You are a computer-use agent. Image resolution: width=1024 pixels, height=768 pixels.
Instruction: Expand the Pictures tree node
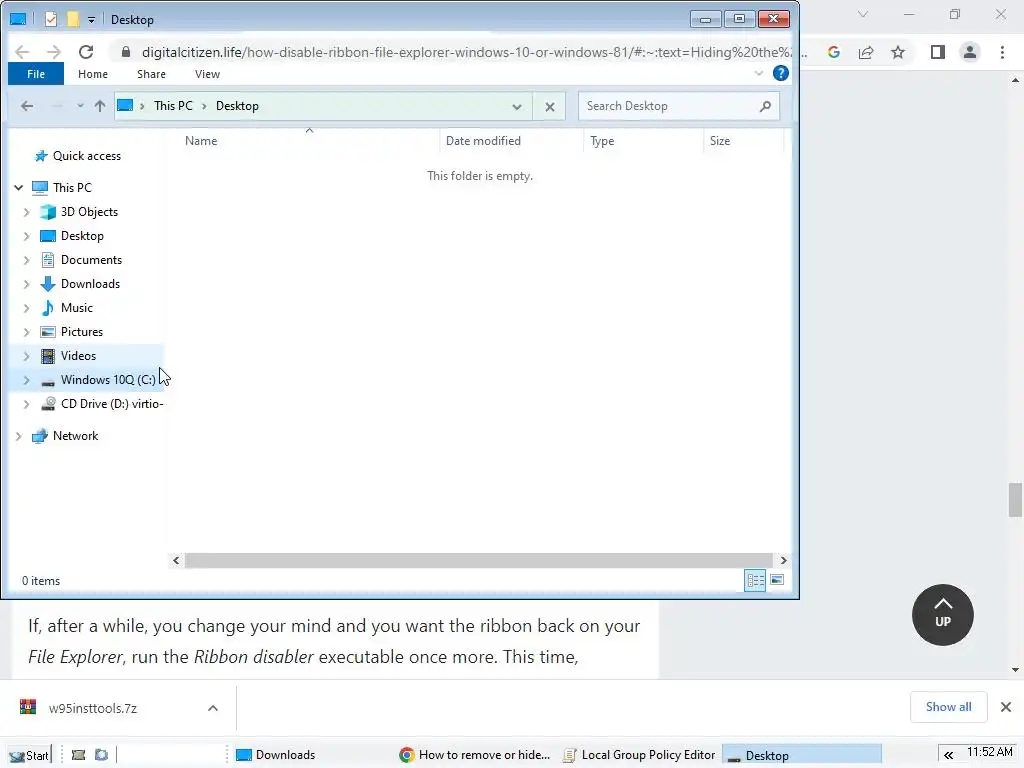pyautogui.click(x=26, y=332)
